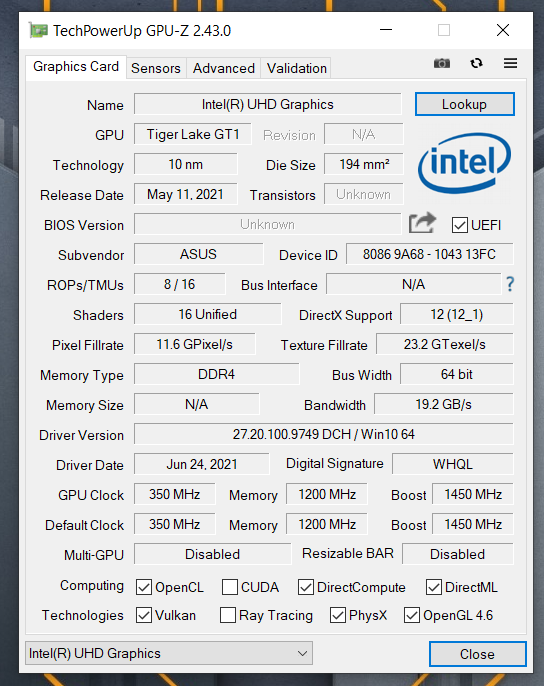Screen dimensions: 544x686
Task: Click the Bus Interface question mark
Action: point(510,284)
